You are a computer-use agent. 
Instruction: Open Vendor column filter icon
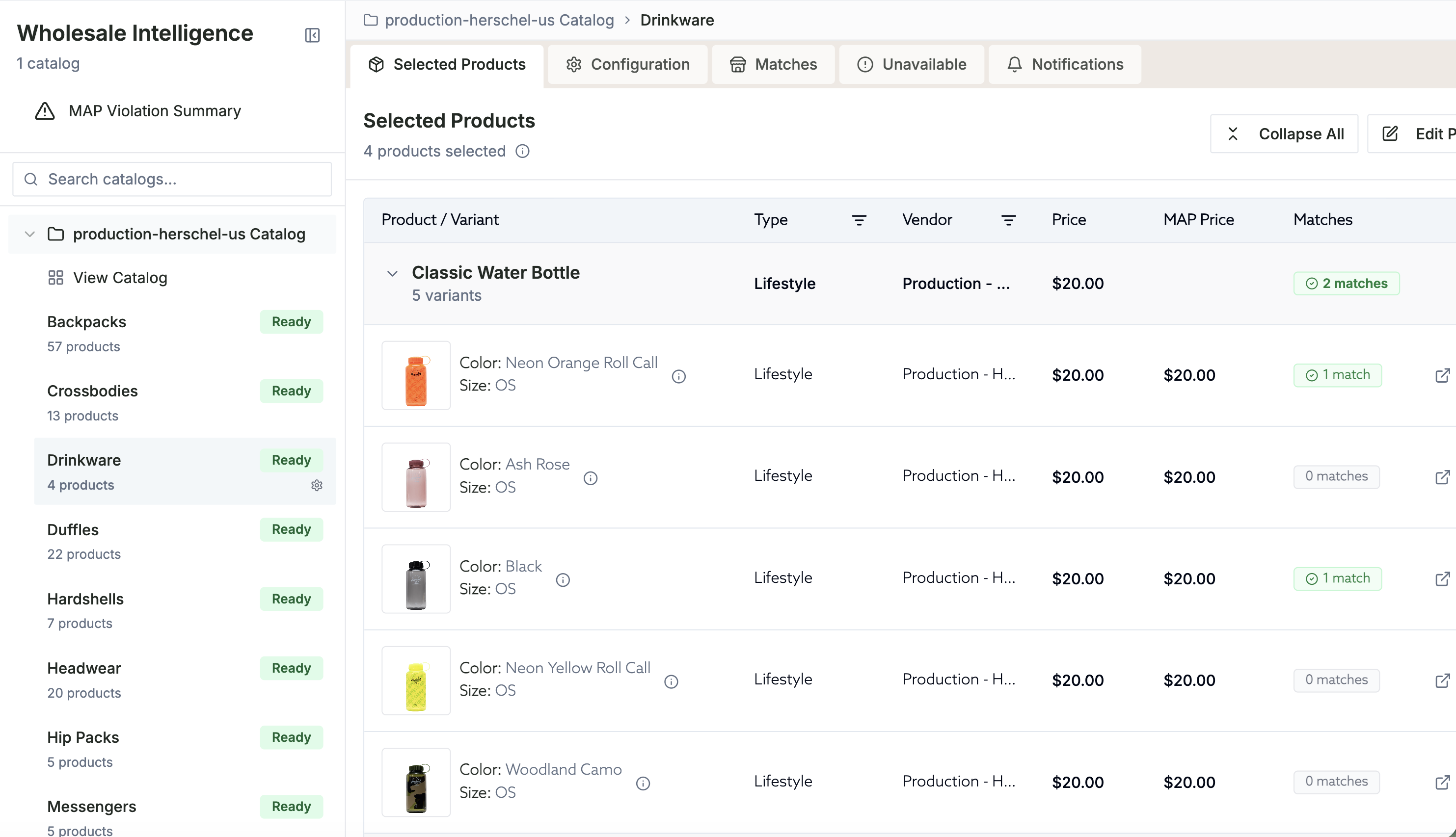(x=1009, y=220)
